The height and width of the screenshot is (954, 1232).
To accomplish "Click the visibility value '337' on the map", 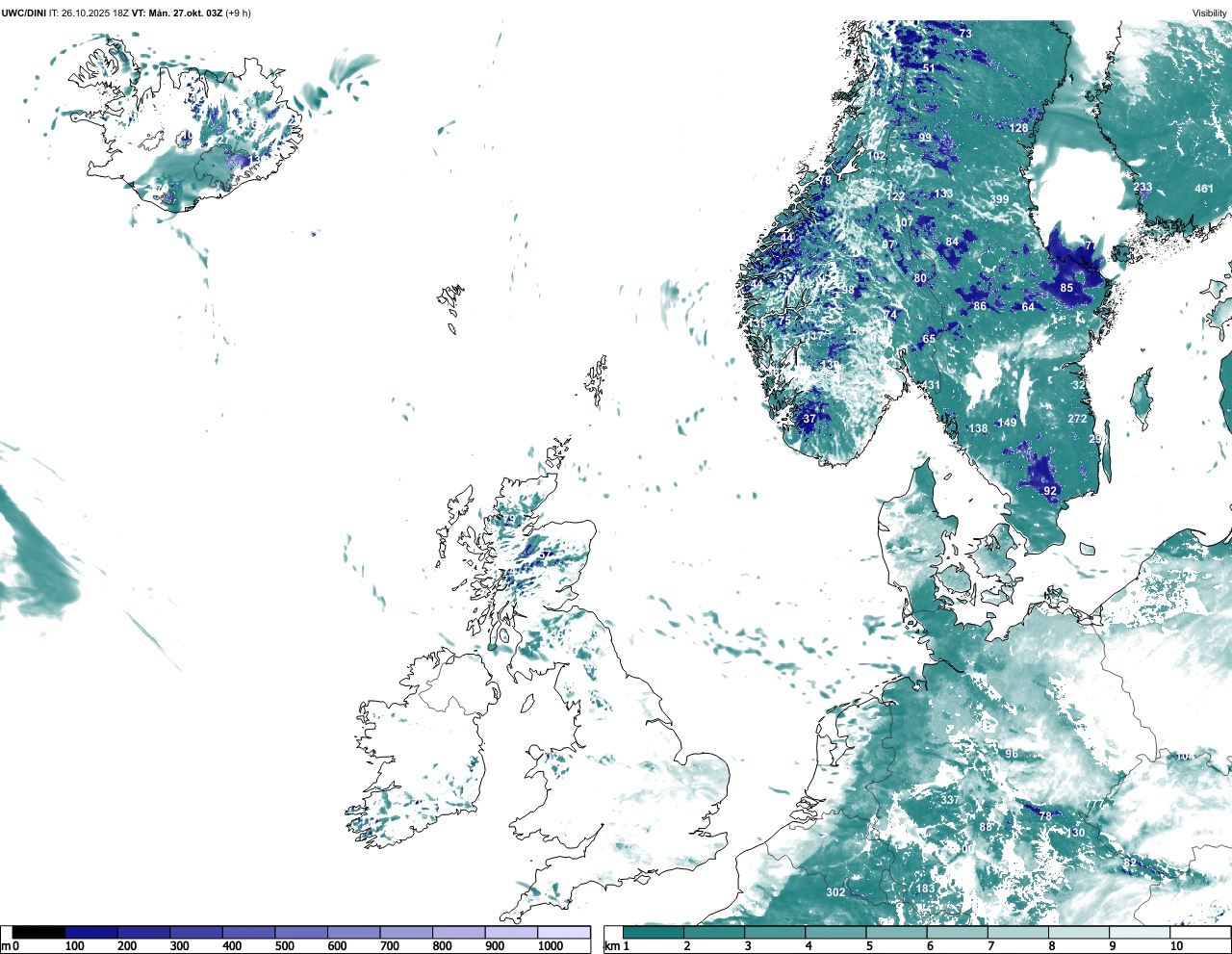I will (950, 800).
